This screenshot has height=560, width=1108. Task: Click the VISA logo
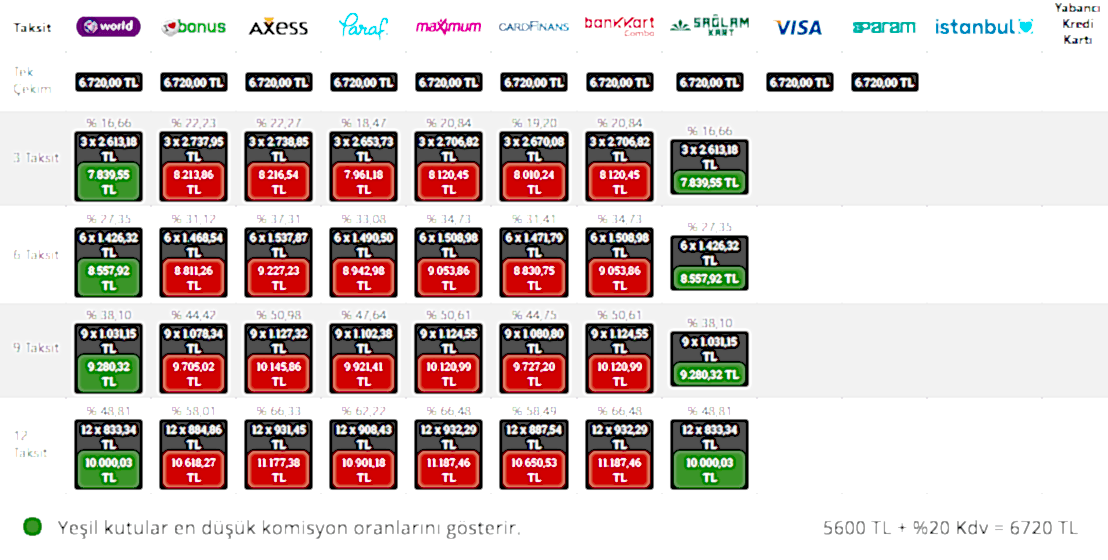point(798,27)
